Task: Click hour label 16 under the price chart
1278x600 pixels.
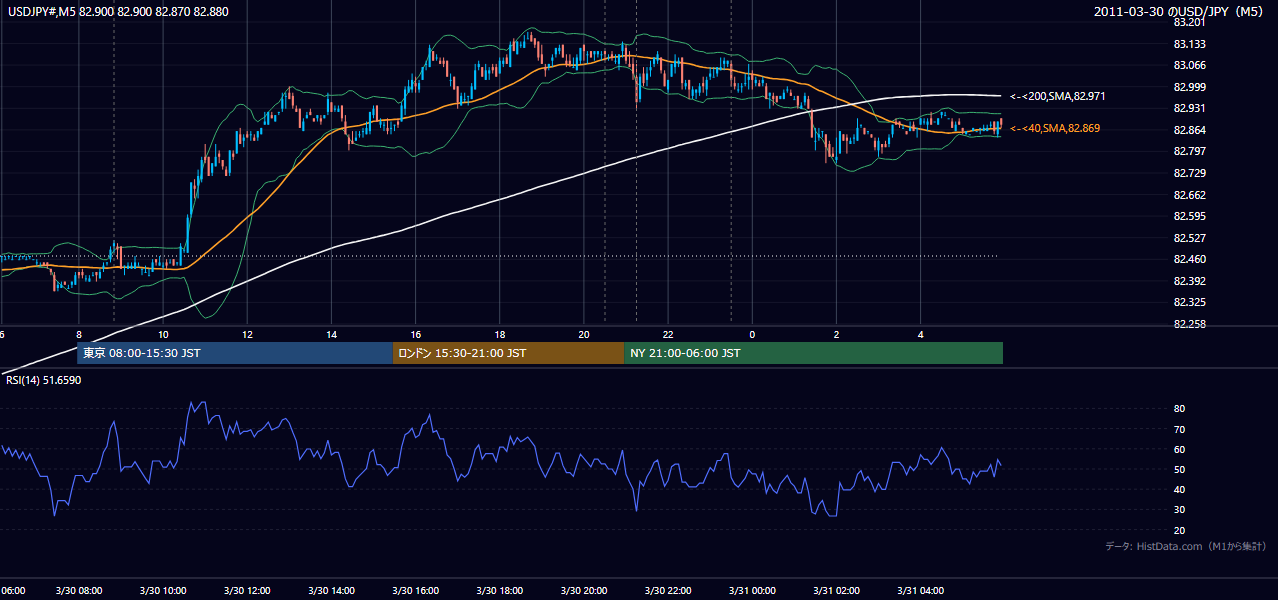Action: (x=415, y=335)
